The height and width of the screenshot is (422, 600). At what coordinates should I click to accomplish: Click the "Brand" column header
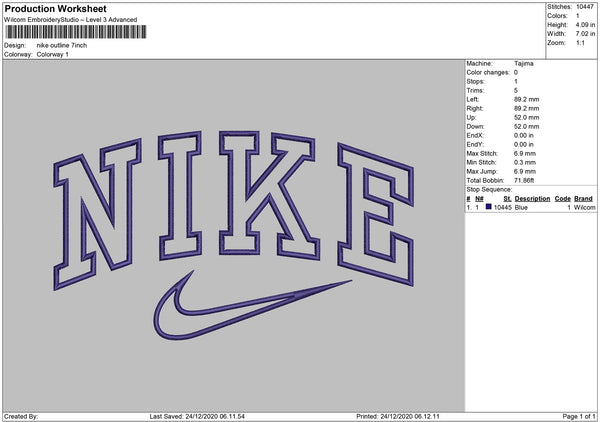583,199
